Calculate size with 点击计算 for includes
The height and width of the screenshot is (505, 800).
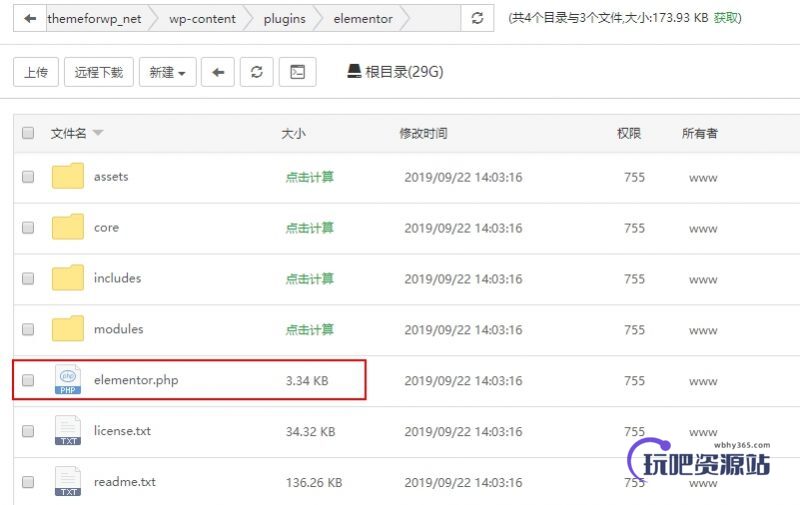point(309,279)
